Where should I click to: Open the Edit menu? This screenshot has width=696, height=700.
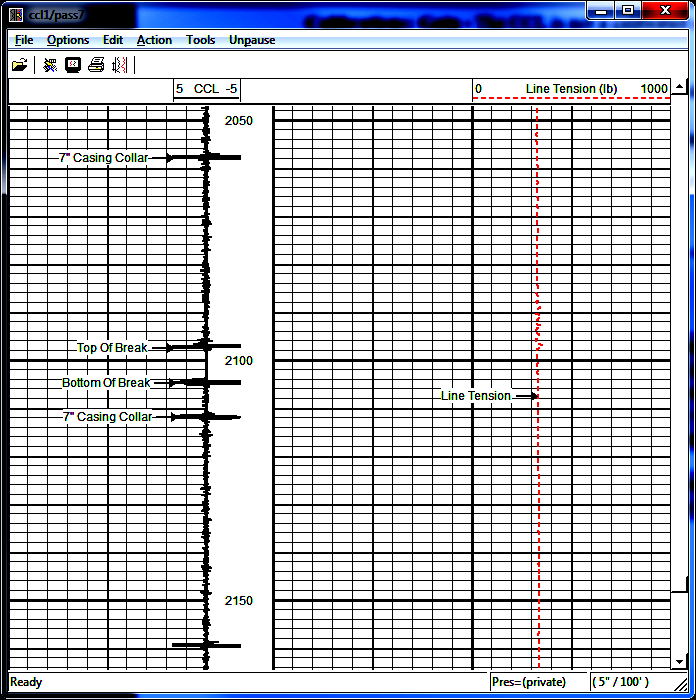113,40
